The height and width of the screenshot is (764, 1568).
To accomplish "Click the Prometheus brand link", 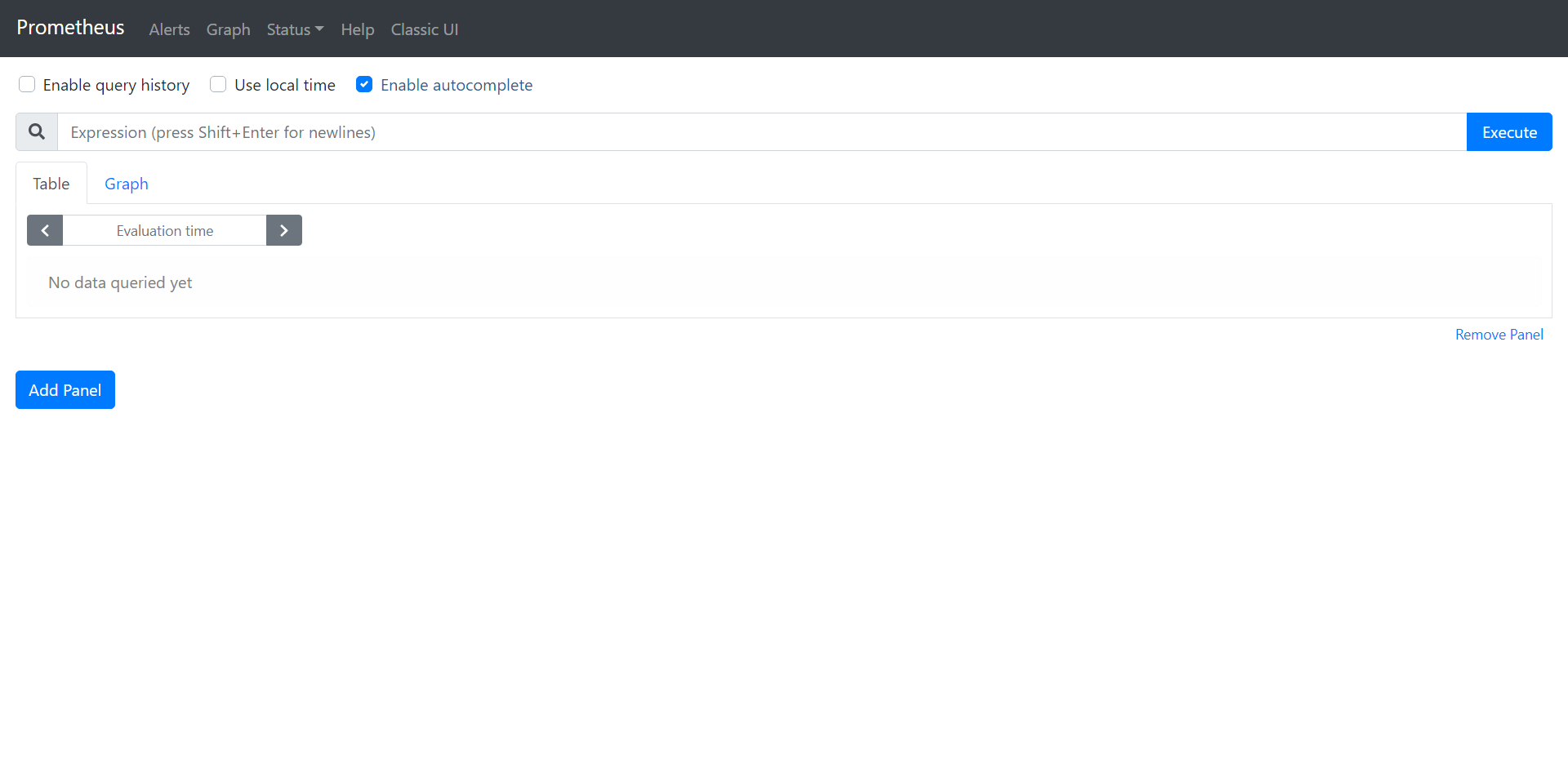I will click(x=70, y=28).
